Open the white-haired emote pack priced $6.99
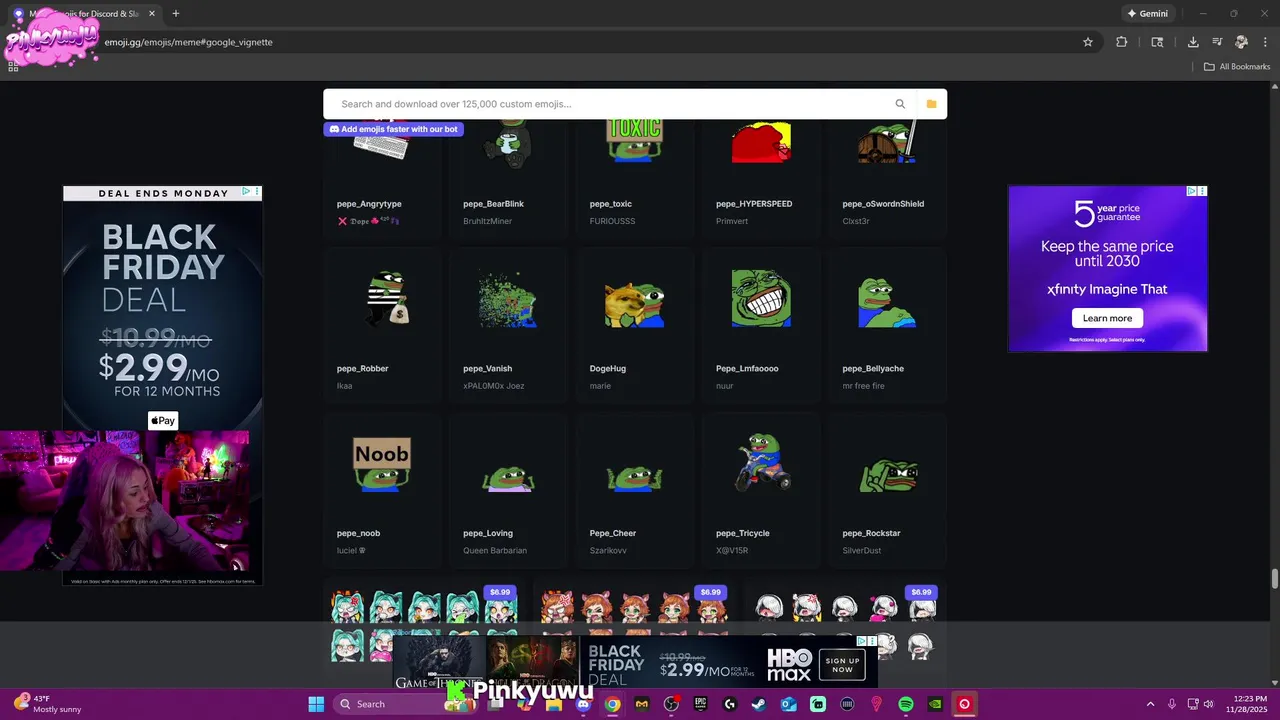The image size is (1280, 720). (x=845, y=610)
